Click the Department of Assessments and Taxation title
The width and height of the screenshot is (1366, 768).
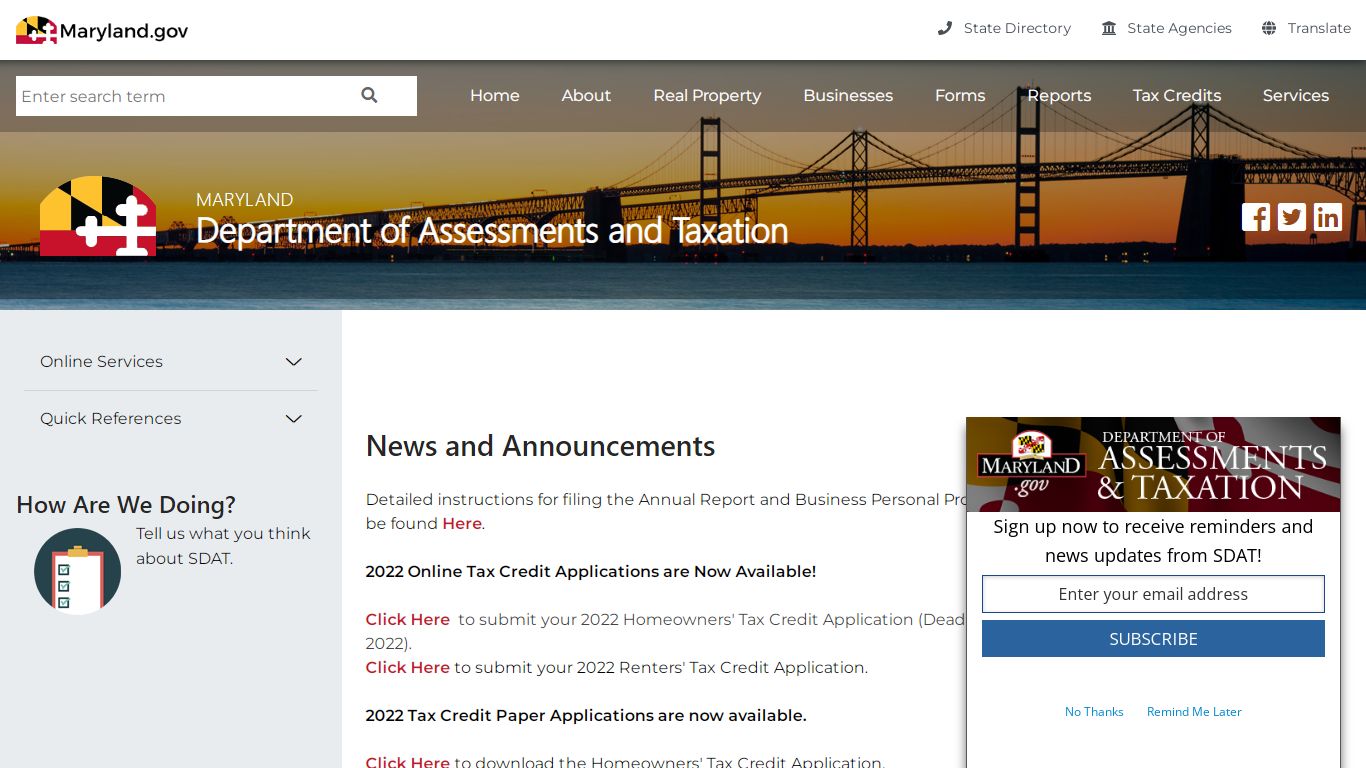[x=492, y=231]
